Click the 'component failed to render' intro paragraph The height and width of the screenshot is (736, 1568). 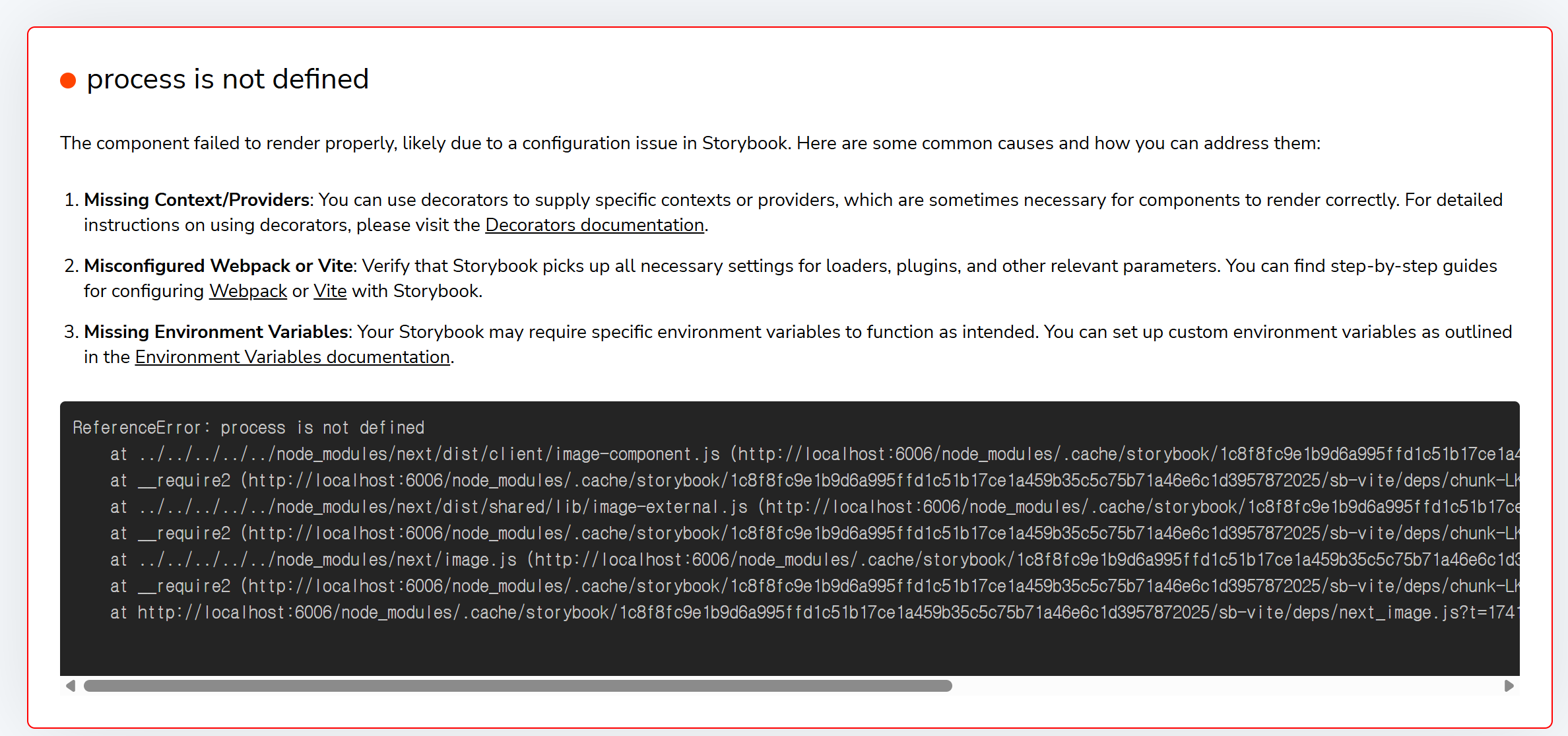[690, 143]
